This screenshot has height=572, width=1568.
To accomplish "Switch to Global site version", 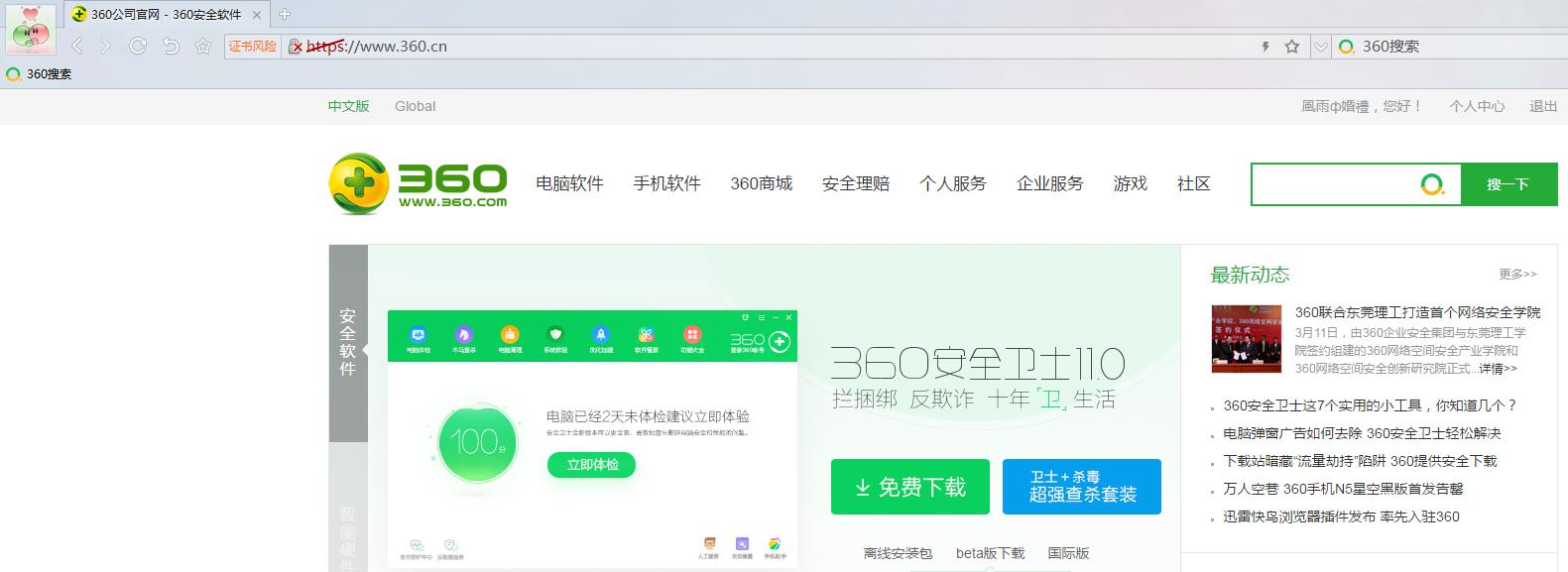I will 415,106.
